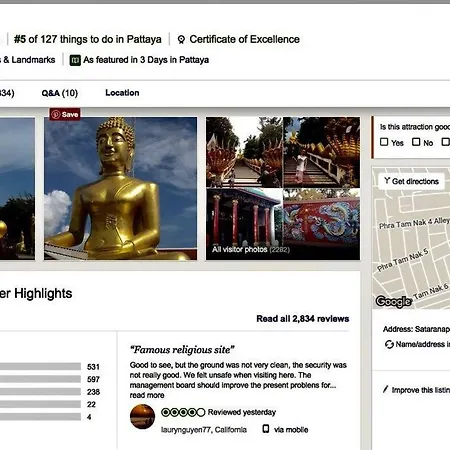Click the Certificate of Excellence ribbon icon

point(181,40)
